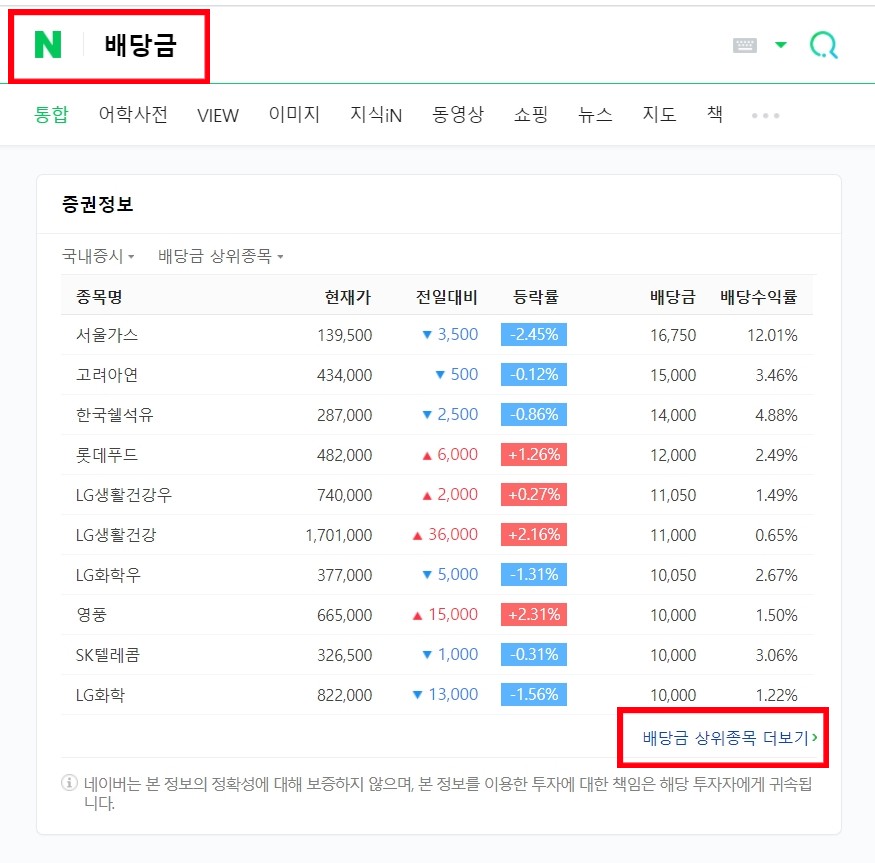Screen dimensions: 875x863
Task: Click the info icon beside the disclaimer
Action: point(69,783)
